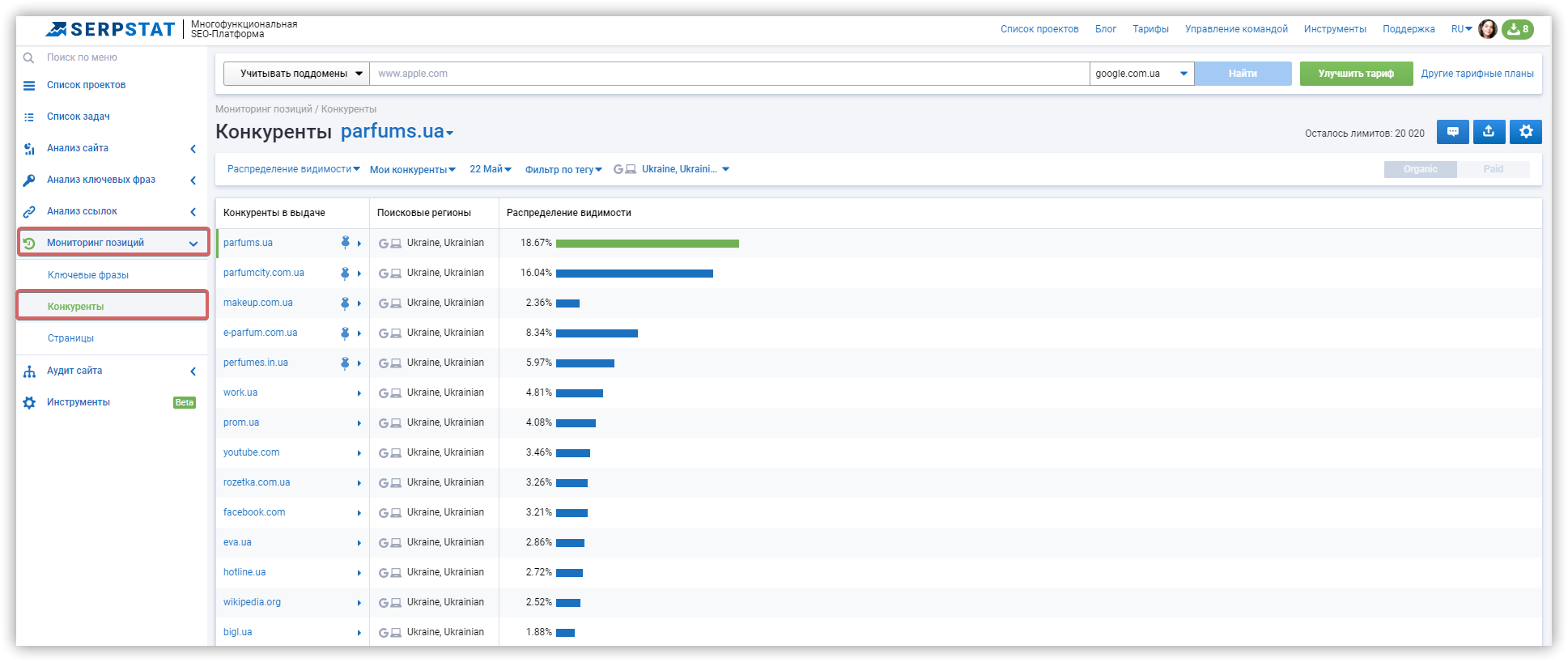The image size is (1568, 662).
Task: Expand the Учитывать поддомены dropdown
Action: click(x=297, y=74)
